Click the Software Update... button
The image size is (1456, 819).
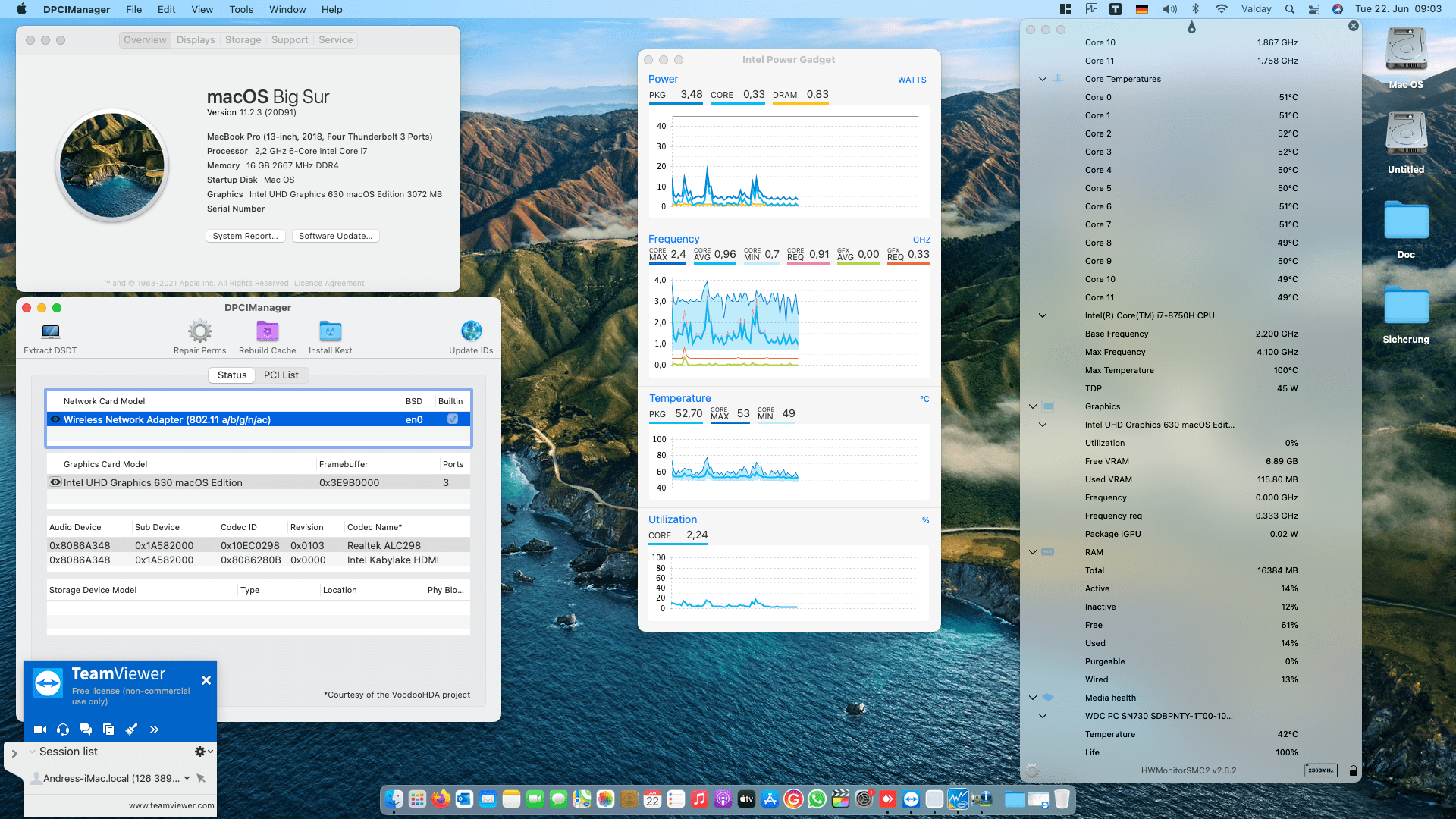coord(335,236)
